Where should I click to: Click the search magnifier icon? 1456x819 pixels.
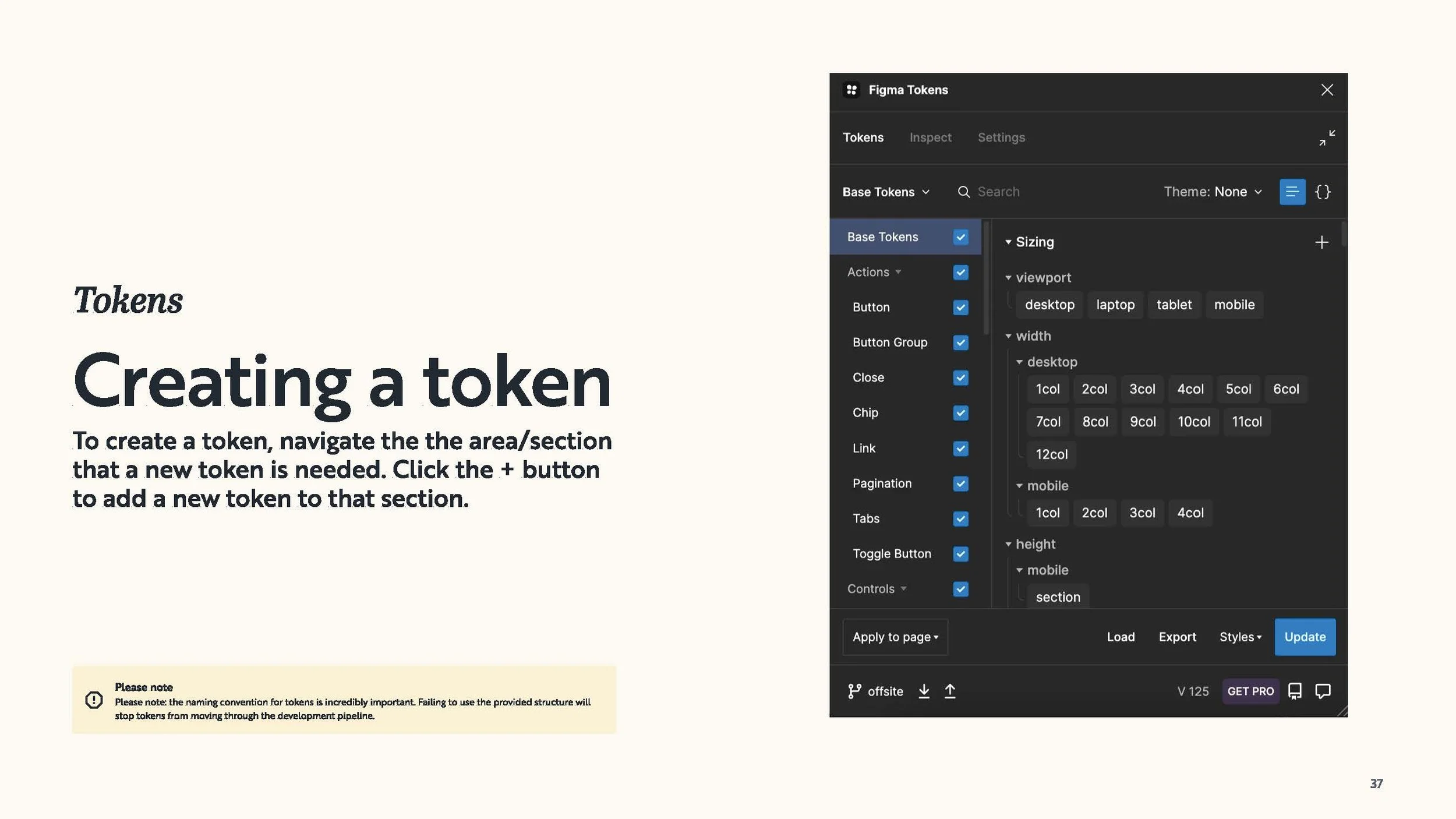click(964, 192)
